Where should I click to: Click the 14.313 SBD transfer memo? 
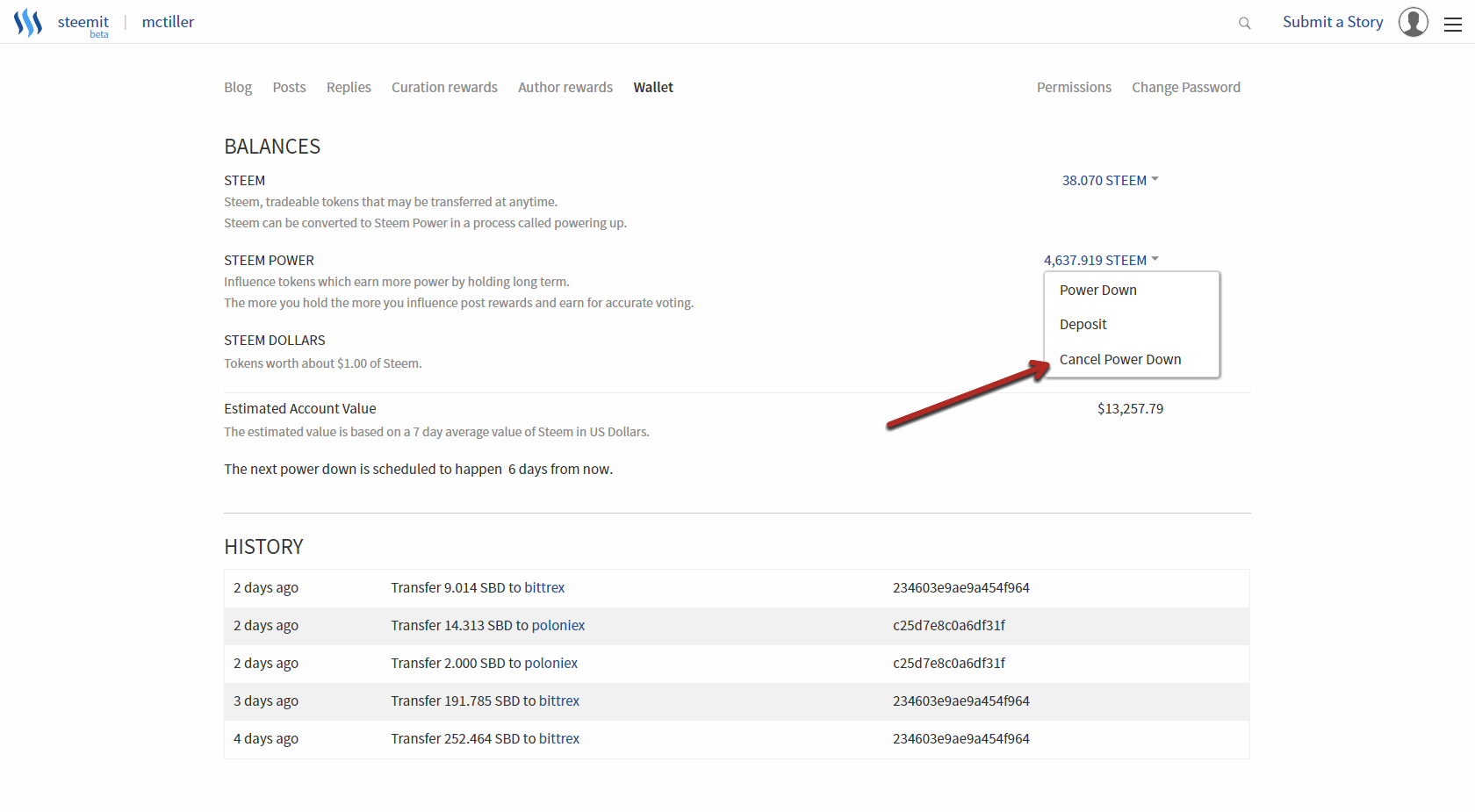click(949, 625)
